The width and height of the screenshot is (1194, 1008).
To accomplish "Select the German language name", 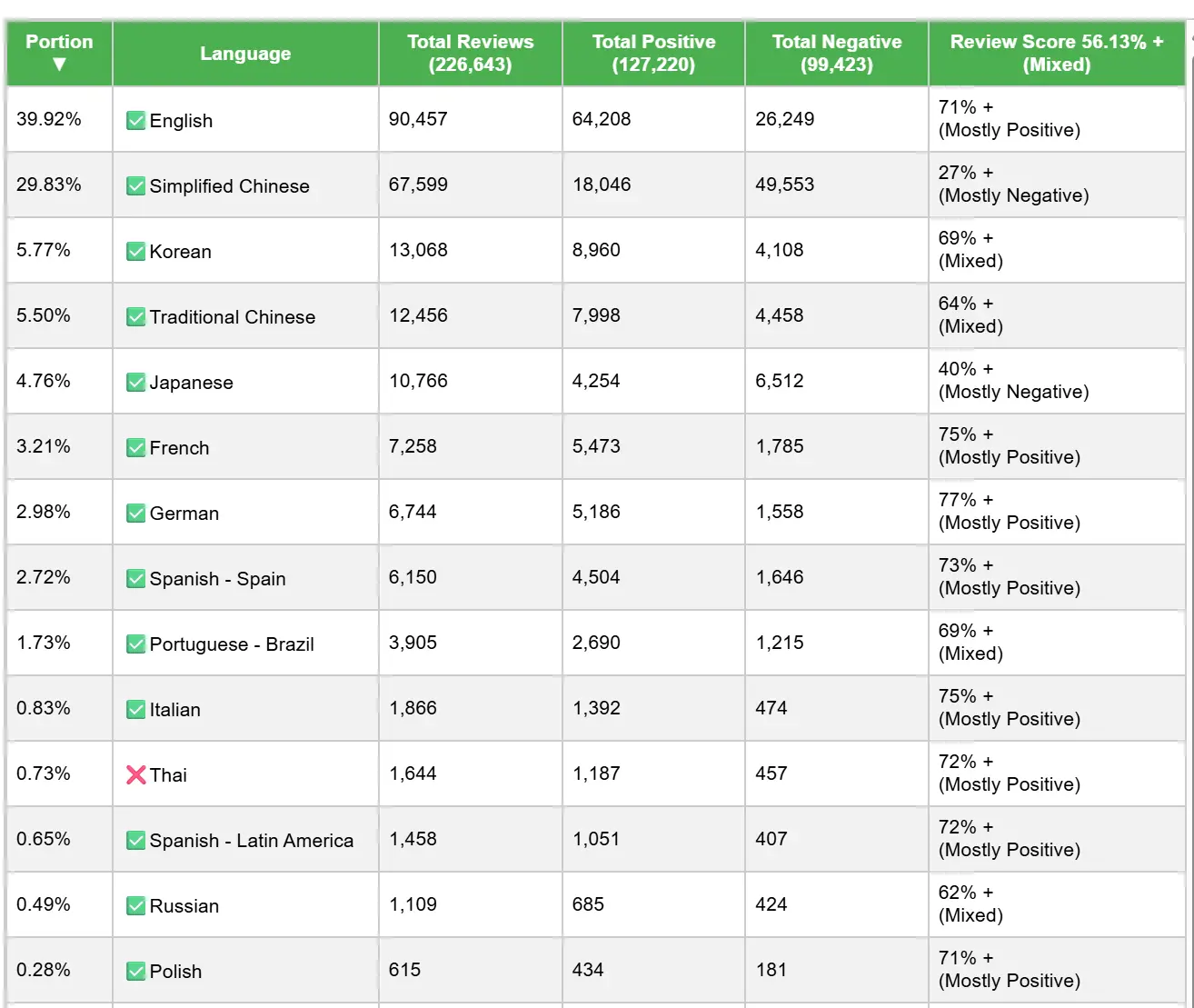I will [184, 514].
